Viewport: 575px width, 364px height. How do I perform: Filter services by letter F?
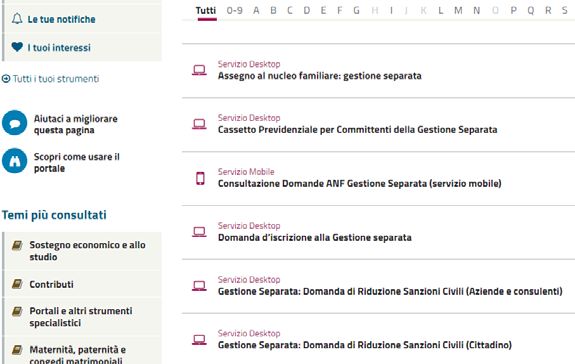click(x=340, y=10)
